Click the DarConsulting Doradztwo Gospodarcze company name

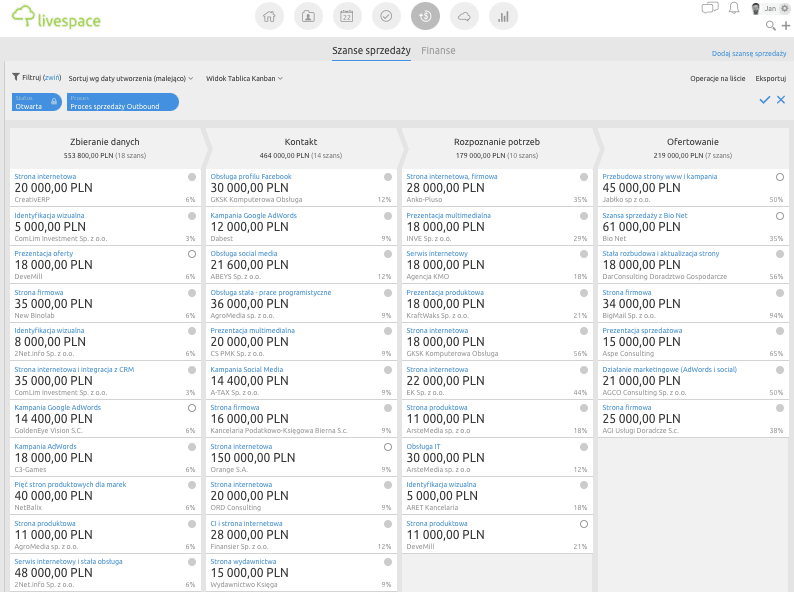pos(664,277)
